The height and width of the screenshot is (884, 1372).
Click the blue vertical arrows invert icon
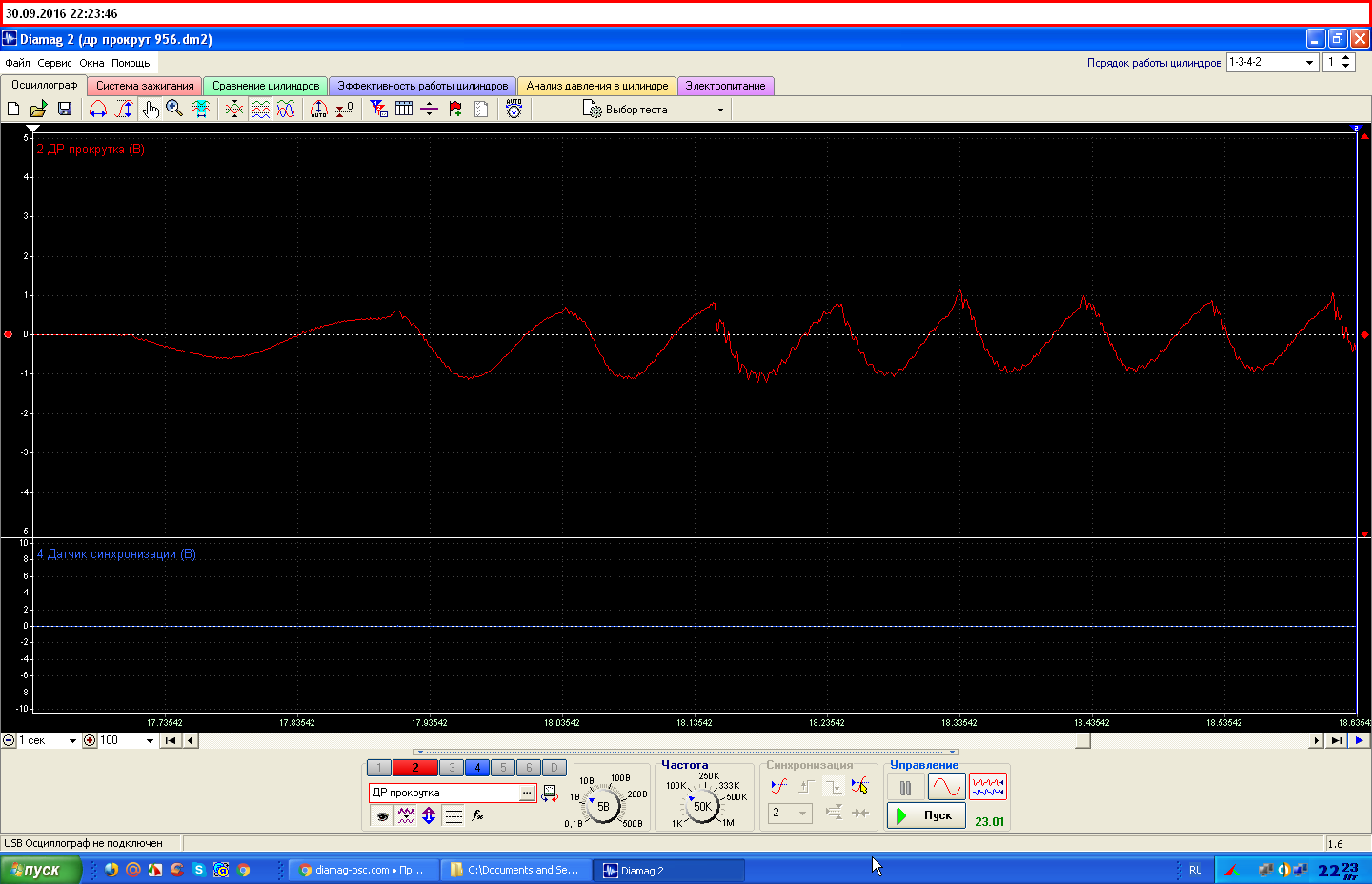pyautogui.click(x=429, y=815)
